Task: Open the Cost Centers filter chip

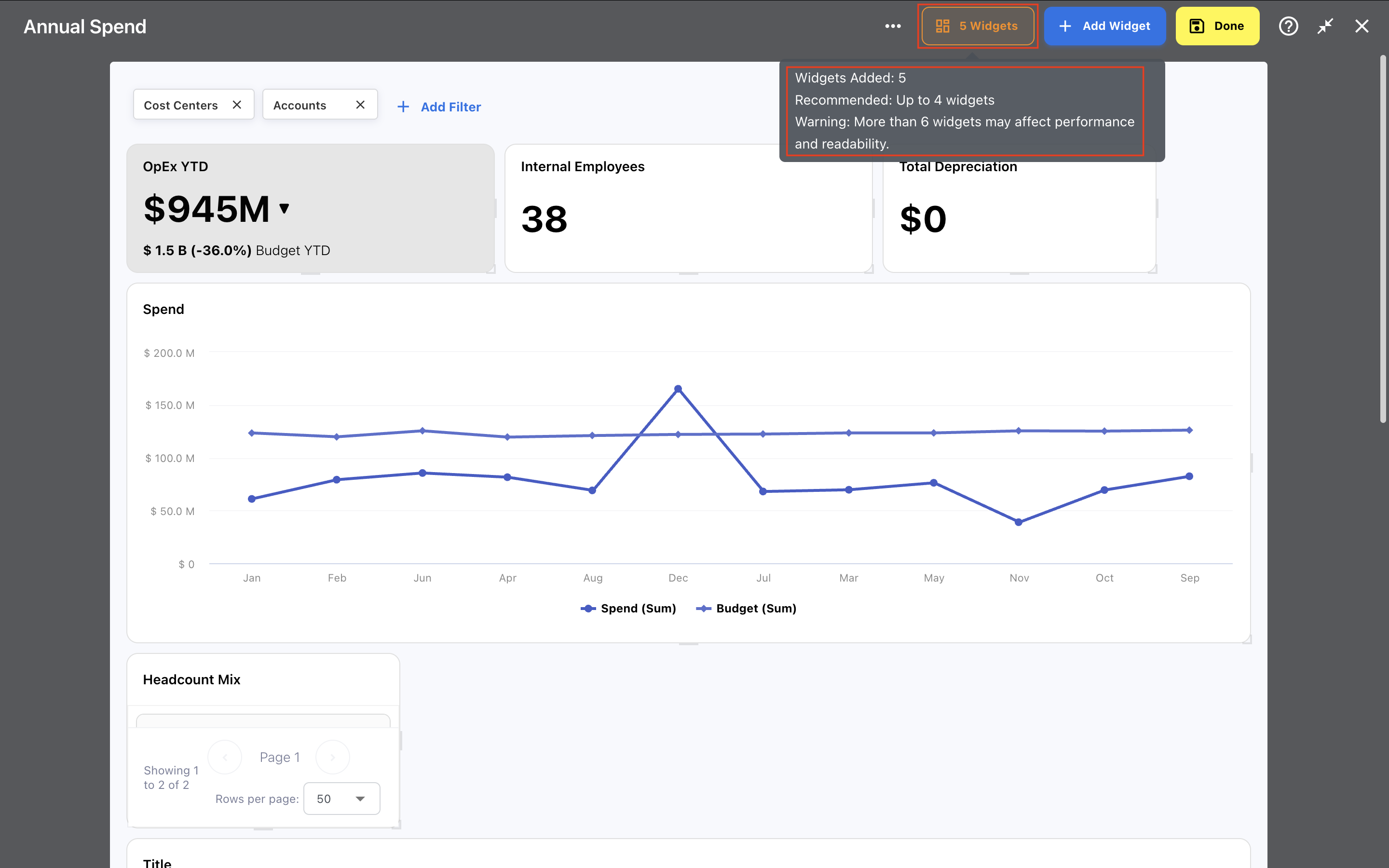Action: [181, 105]
